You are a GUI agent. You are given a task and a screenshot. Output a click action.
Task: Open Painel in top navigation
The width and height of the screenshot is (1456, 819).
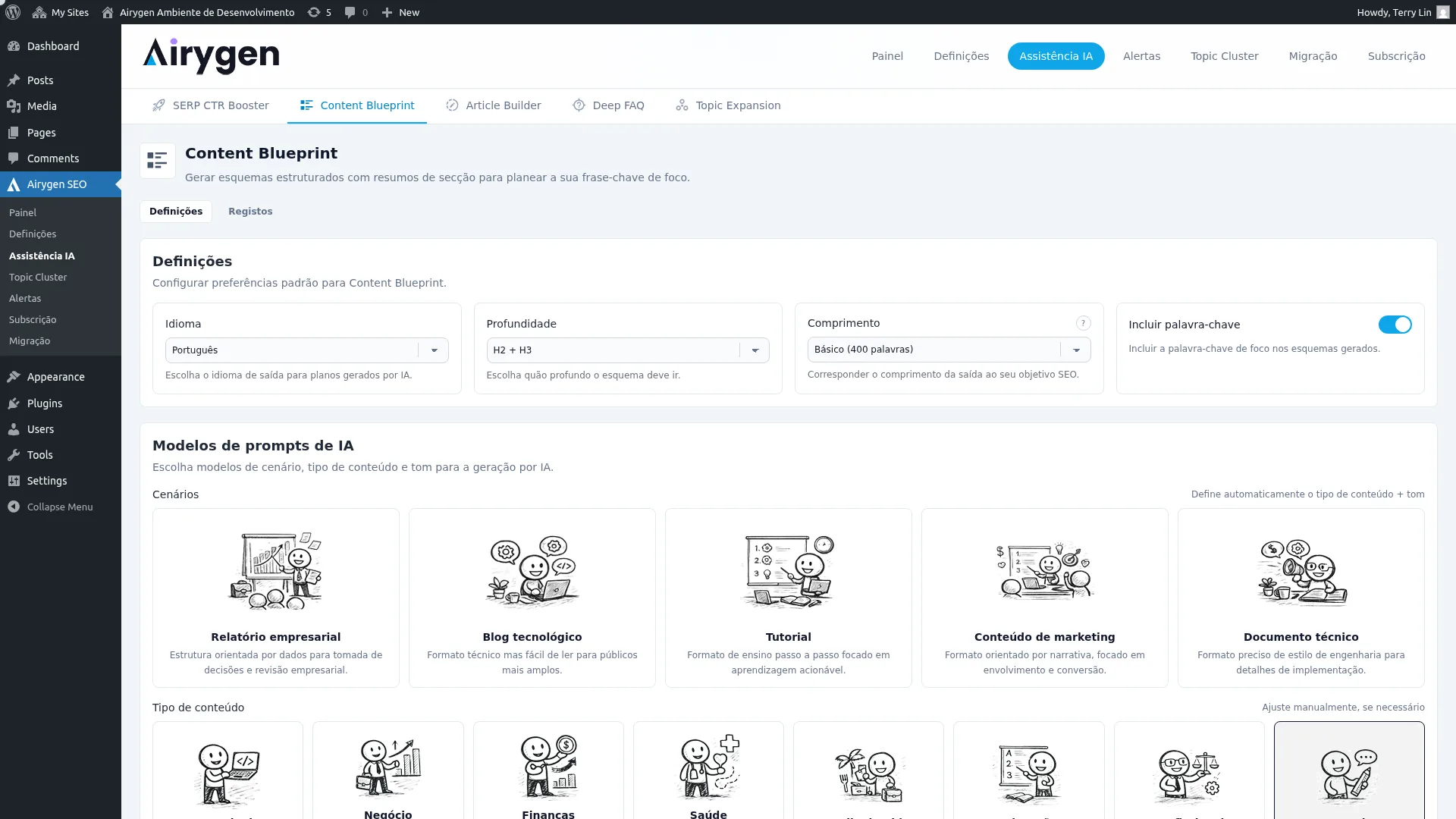[x=887, y=56]
